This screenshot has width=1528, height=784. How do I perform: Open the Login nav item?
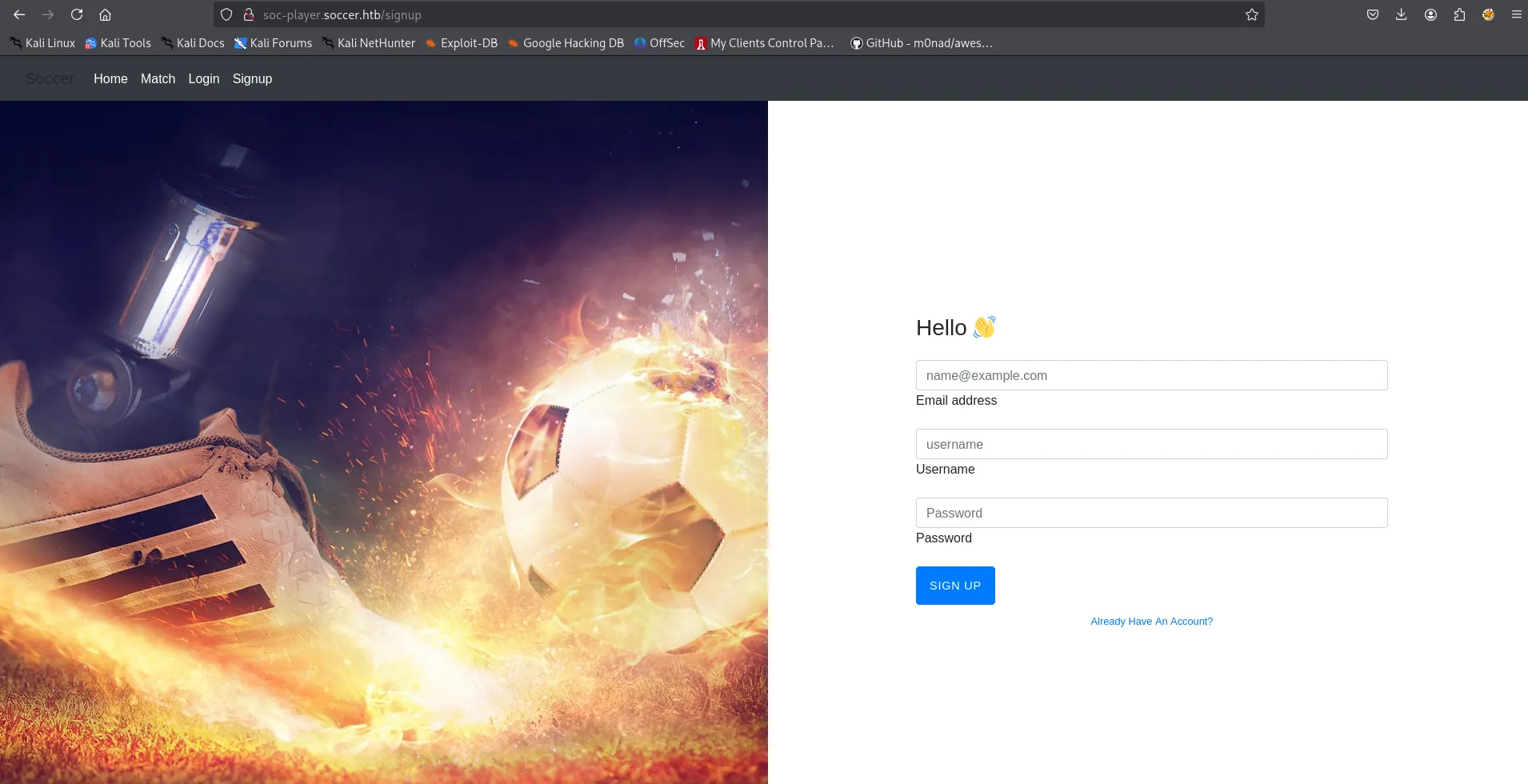coord(204,78)
